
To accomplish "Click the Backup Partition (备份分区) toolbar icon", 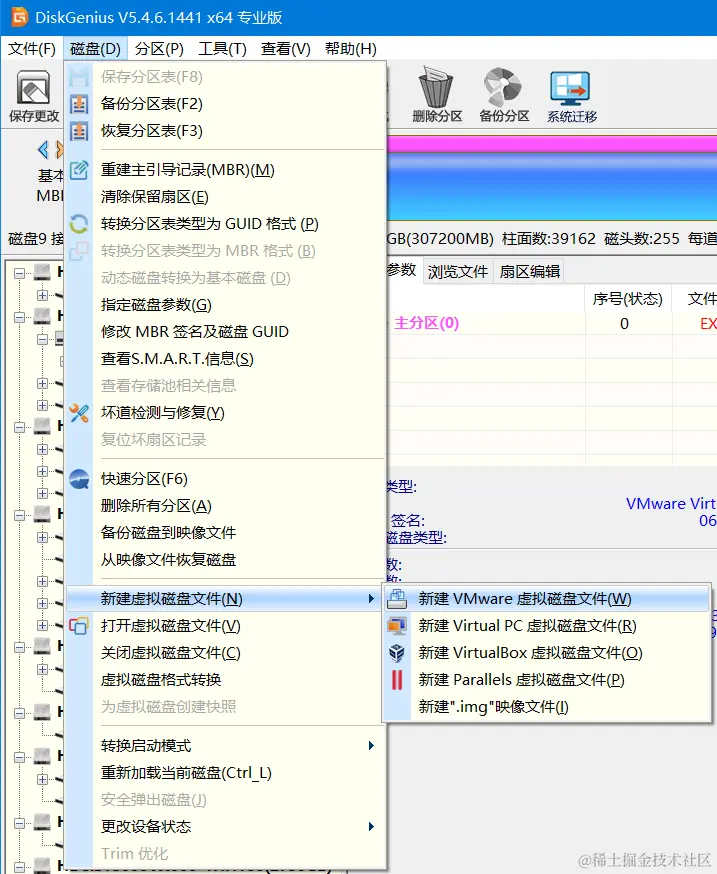I will click(504, 95).
